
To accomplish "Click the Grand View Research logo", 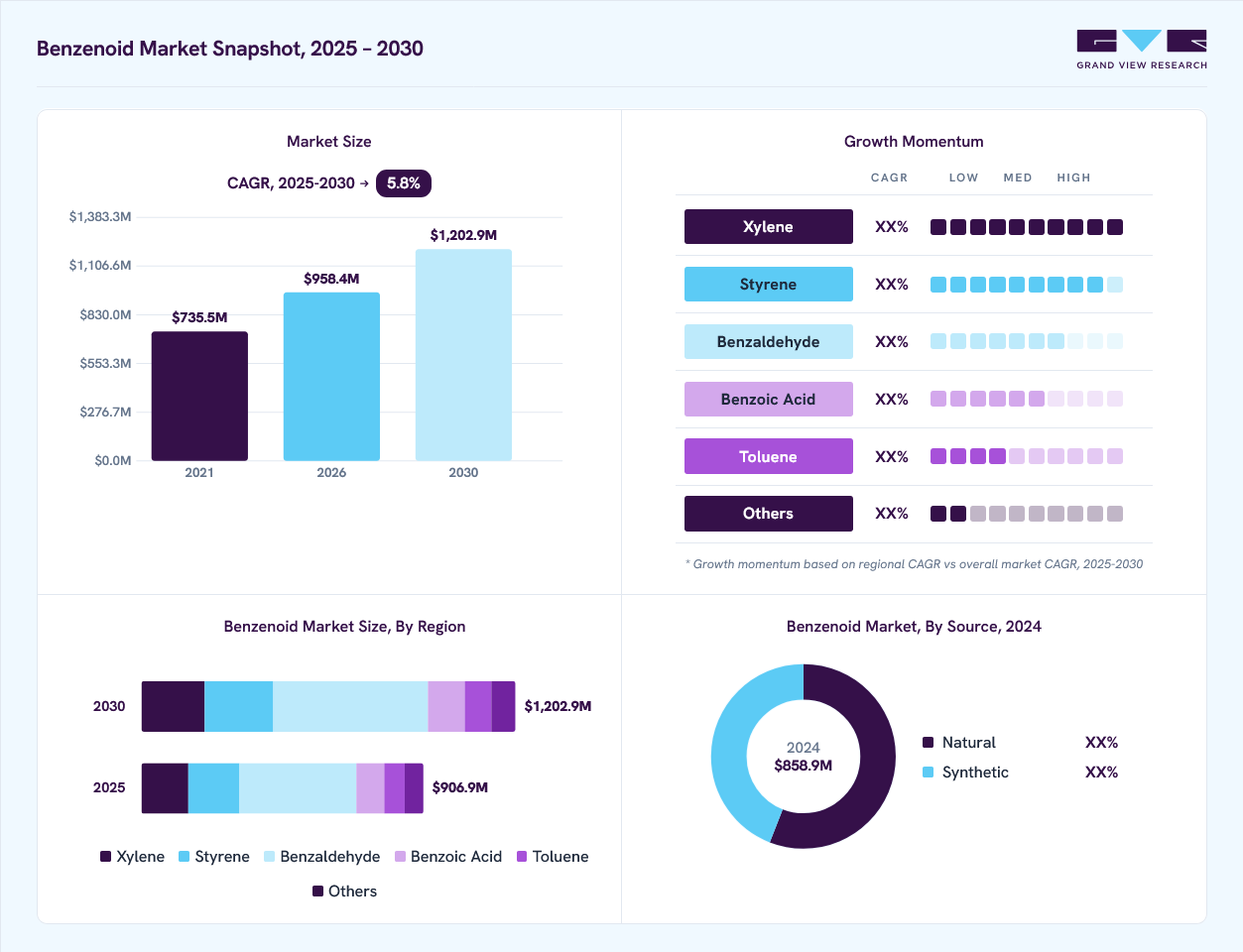I will click(1142, 50).
